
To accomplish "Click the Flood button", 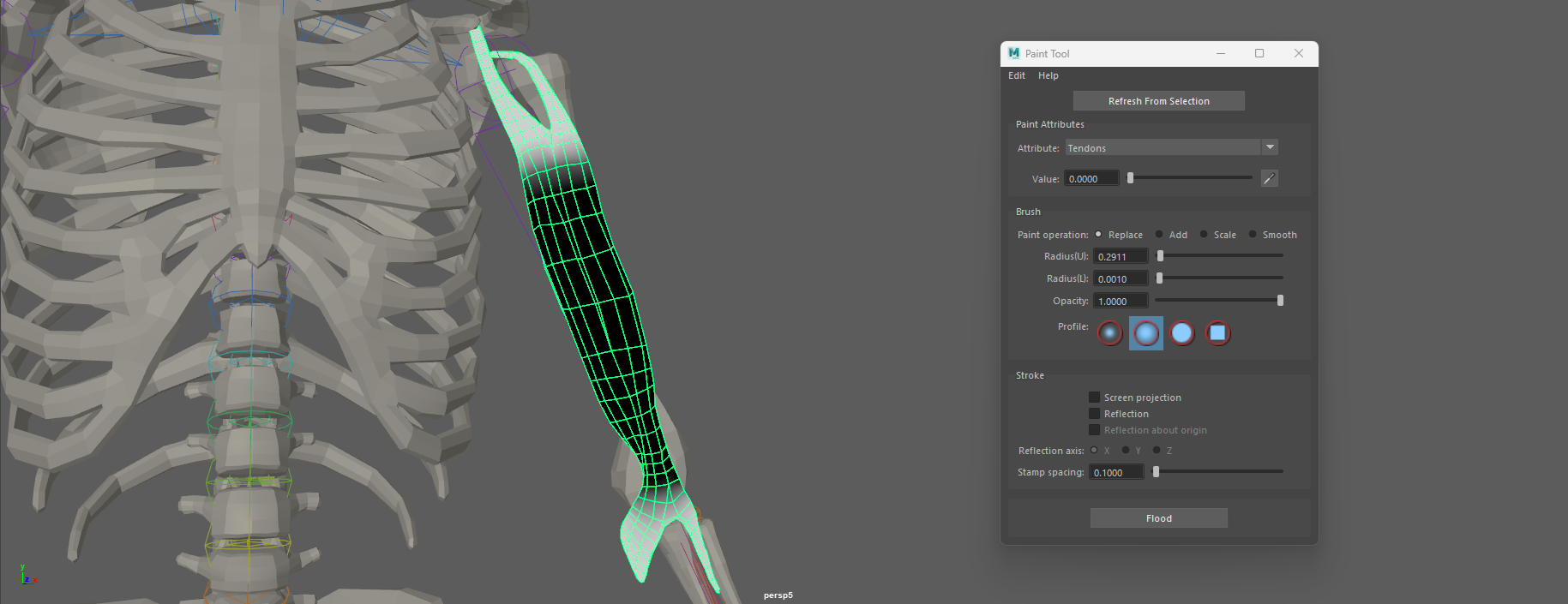I will [x=1158, y=518].
